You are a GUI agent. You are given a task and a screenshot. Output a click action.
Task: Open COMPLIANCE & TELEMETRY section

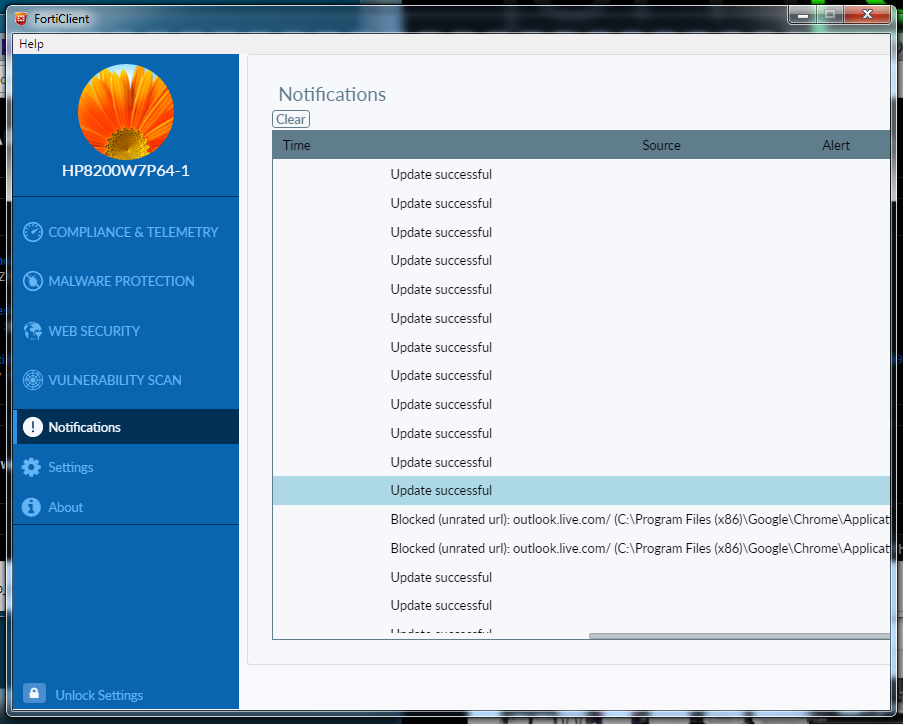pyautogui.click(x=133, y=232)
